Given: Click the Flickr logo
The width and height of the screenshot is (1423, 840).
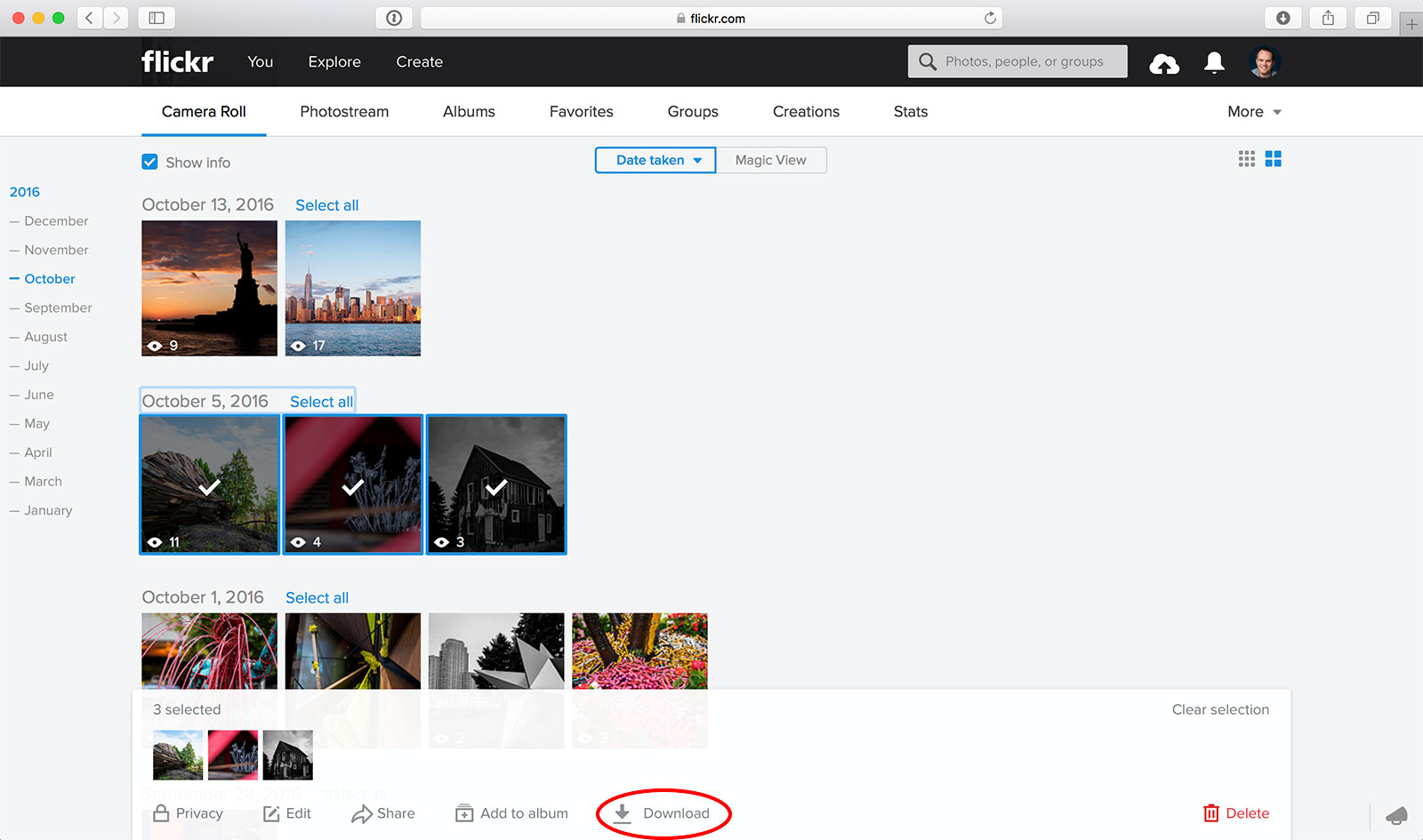Looking at the screenshot, I should click(177, 61).
